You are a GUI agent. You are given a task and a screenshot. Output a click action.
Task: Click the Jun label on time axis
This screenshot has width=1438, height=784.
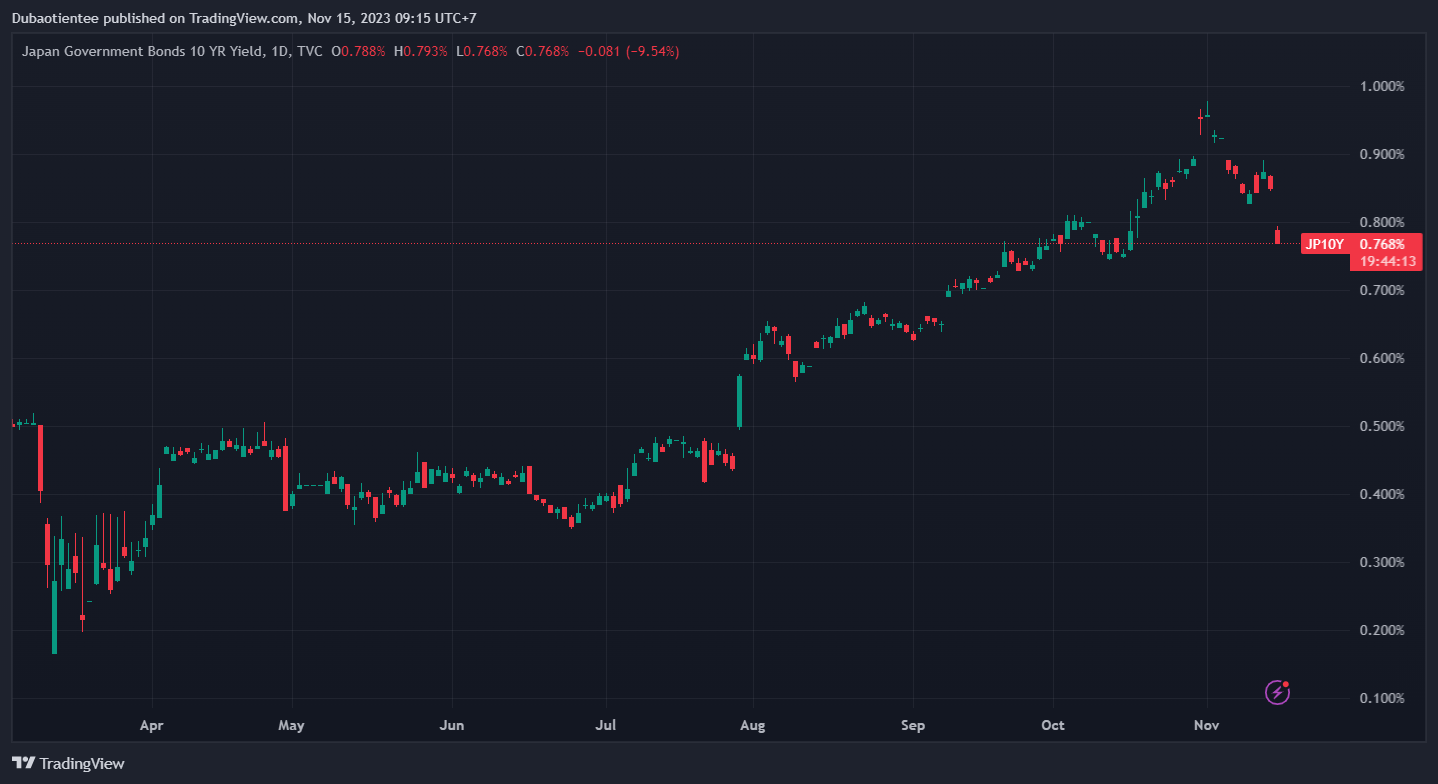452,724
